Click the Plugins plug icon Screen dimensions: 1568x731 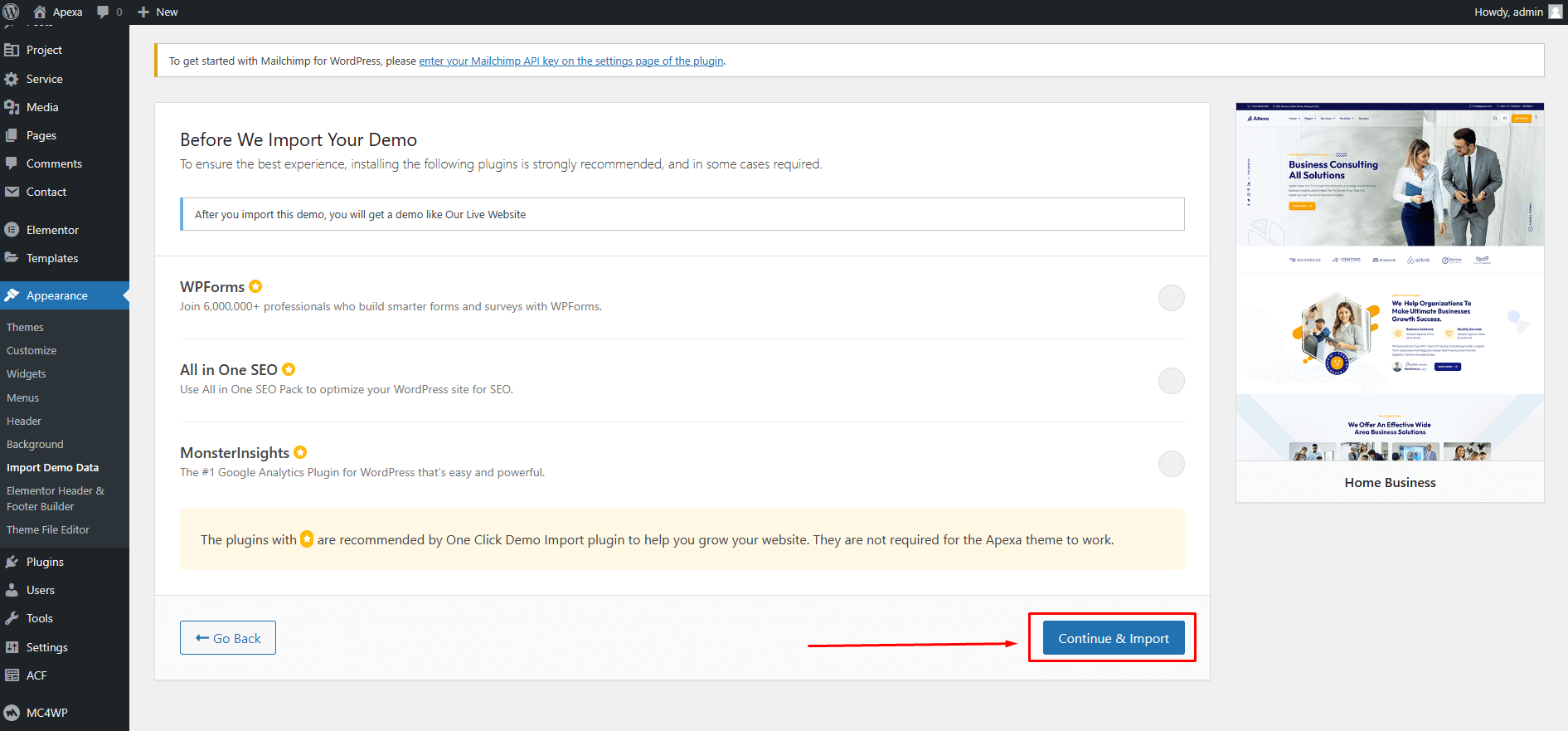(12, 562)
